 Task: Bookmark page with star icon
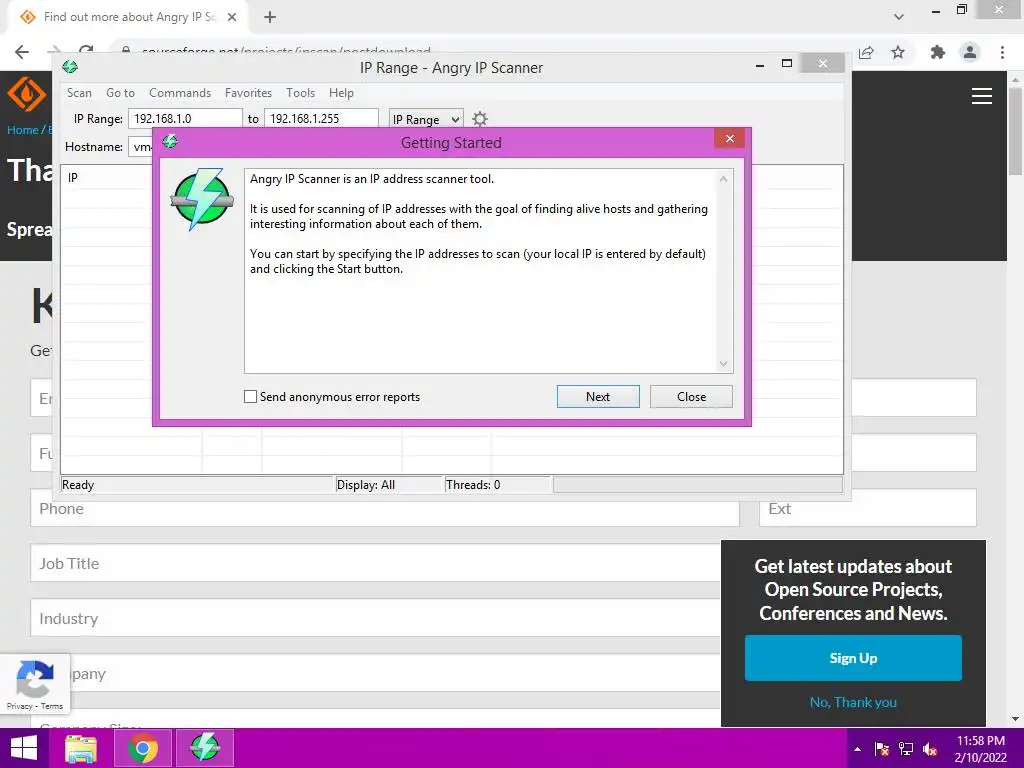pos(898,52)
